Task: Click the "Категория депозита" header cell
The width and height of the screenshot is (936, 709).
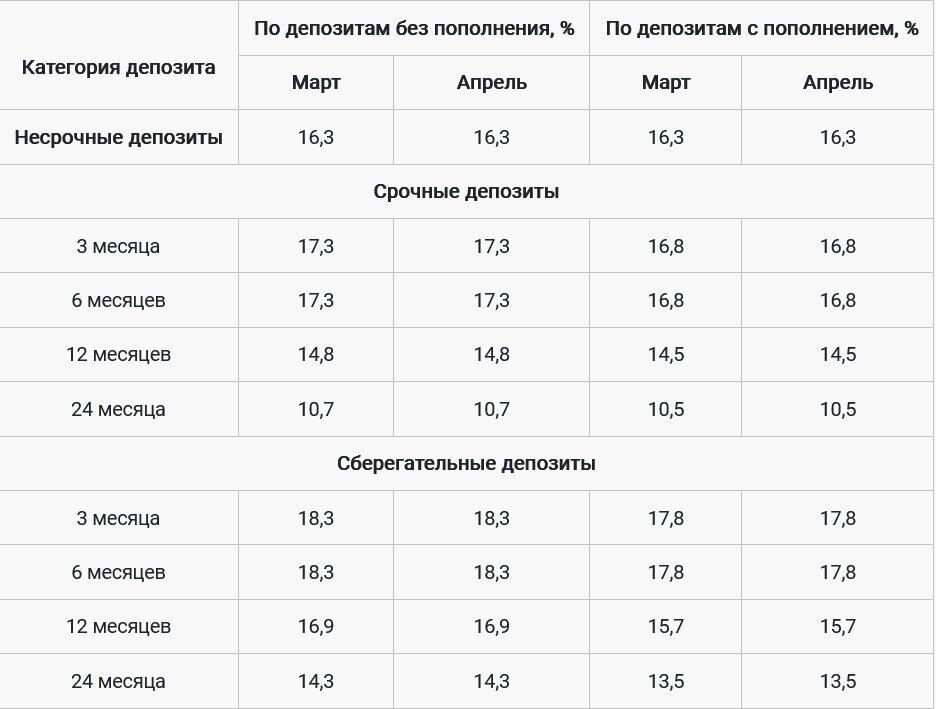Action: (118, 68)
